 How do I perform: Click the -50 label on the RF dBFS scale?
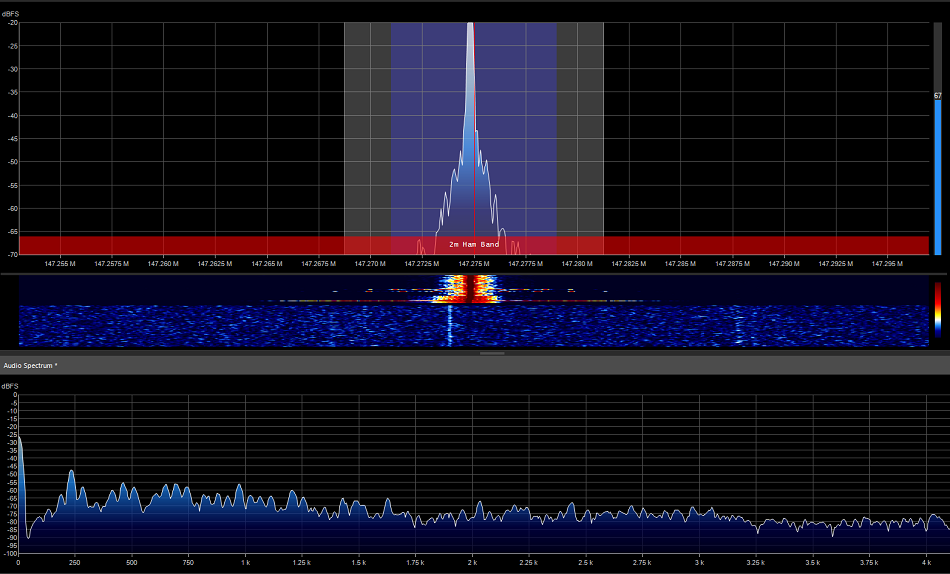[x=10, y=162]
